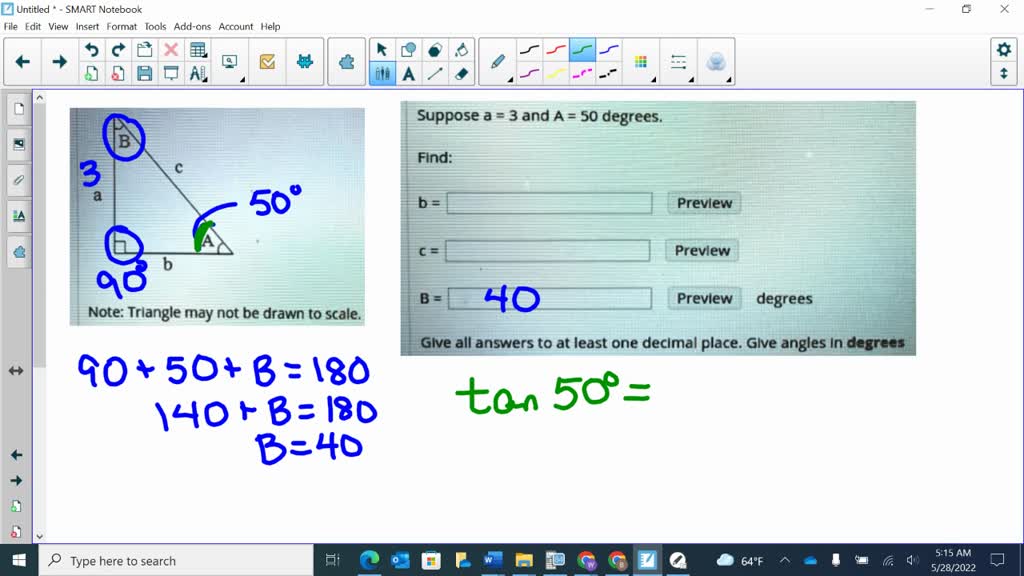Switch to the blue pen style
The width and height of the screenshot is (1024, 576).
click(x=608, y=47)
